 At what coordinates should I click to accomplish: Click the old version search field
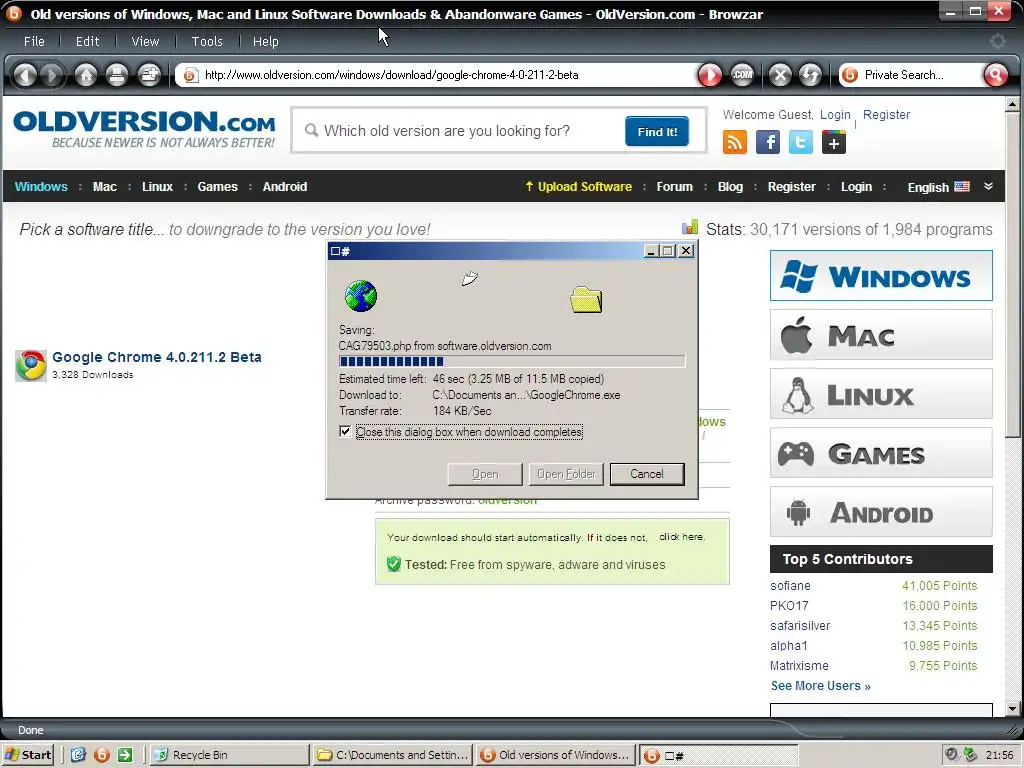[464, 131]
